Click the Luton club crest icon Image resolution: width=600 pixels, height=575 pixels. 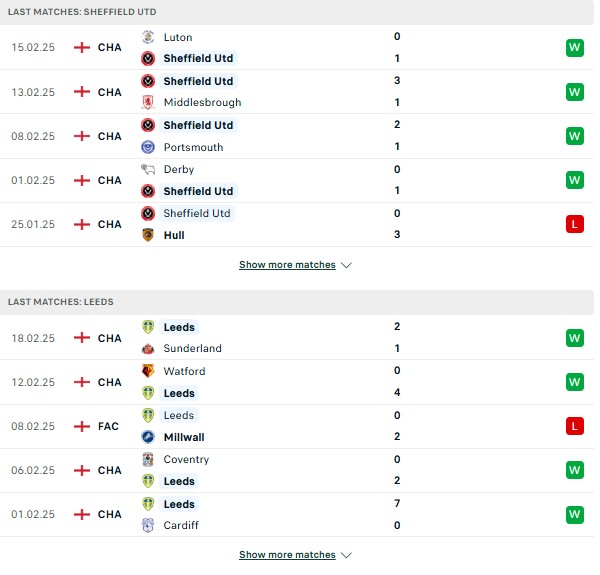click(148, 37)
